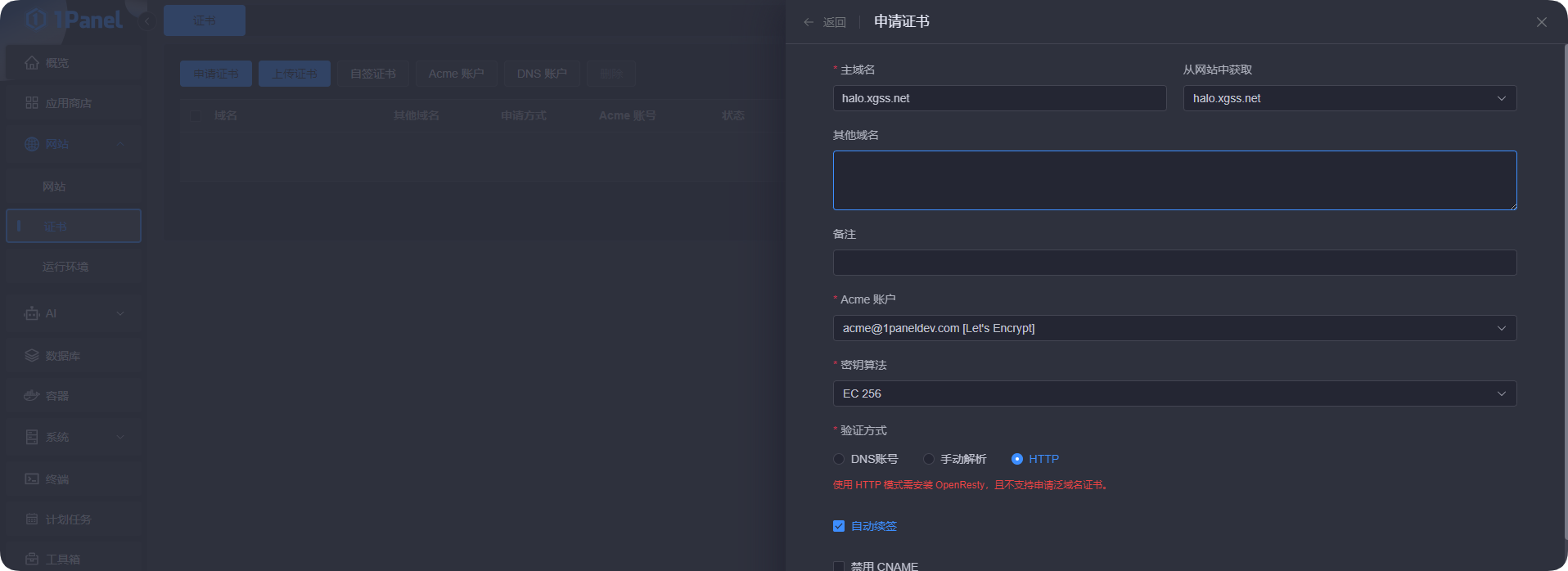Click the 工具箱 toolbox icon

(32, 560)
